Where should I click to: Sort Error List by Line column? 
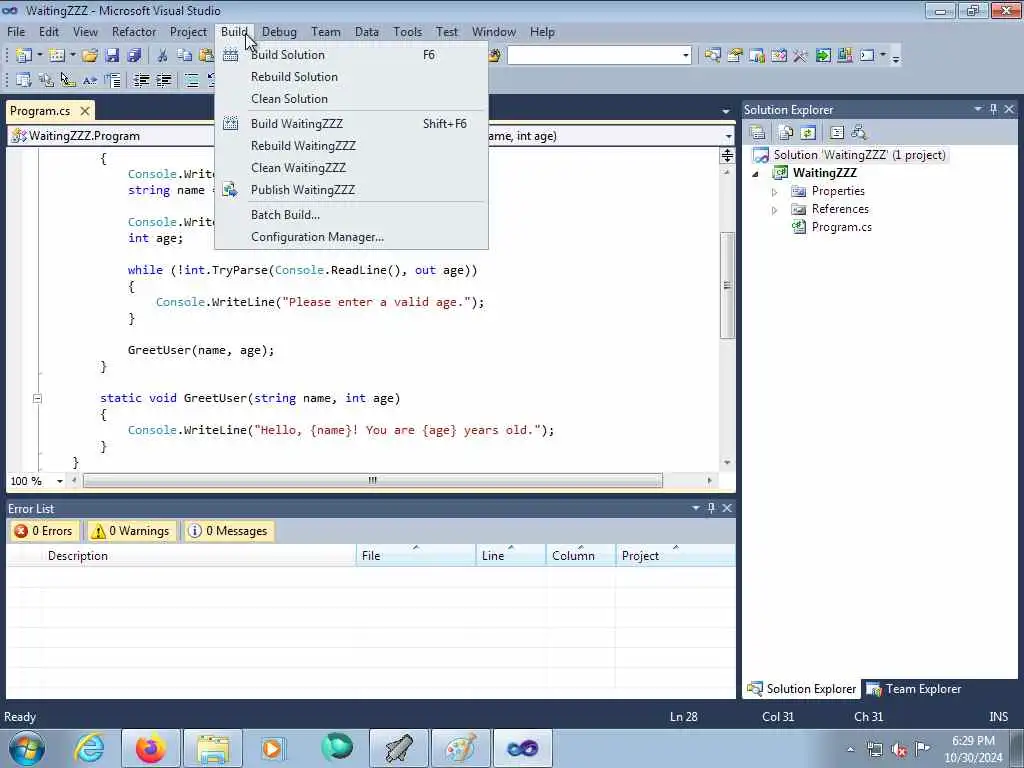coord(511,556)
